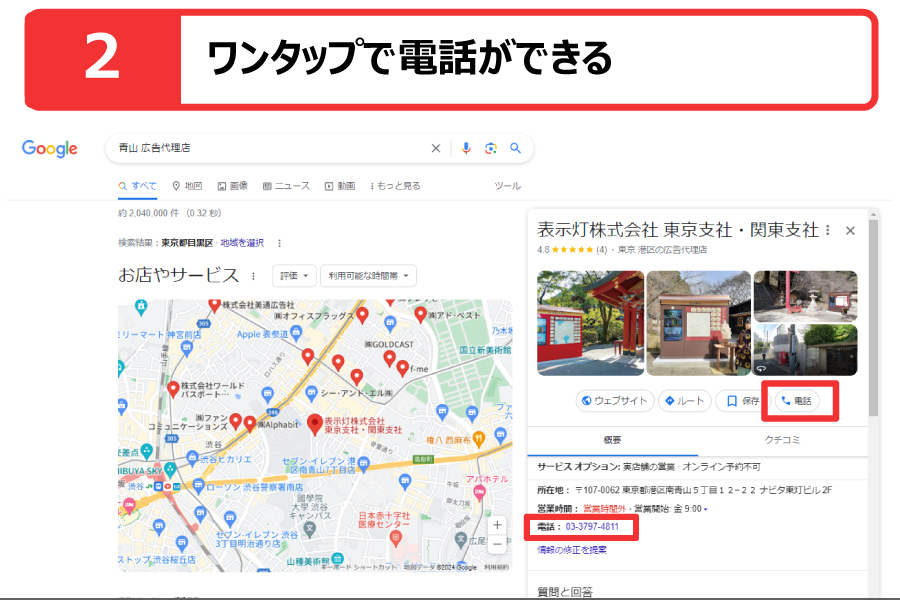Open the three-dot menu beside 地域を選択
This screenshot has height=600, width=900.
tap(280, 243)
